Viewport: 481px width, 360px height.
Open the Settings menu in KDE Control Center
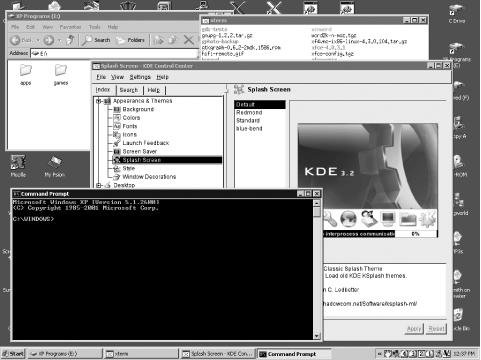click(x=140, y=77)
